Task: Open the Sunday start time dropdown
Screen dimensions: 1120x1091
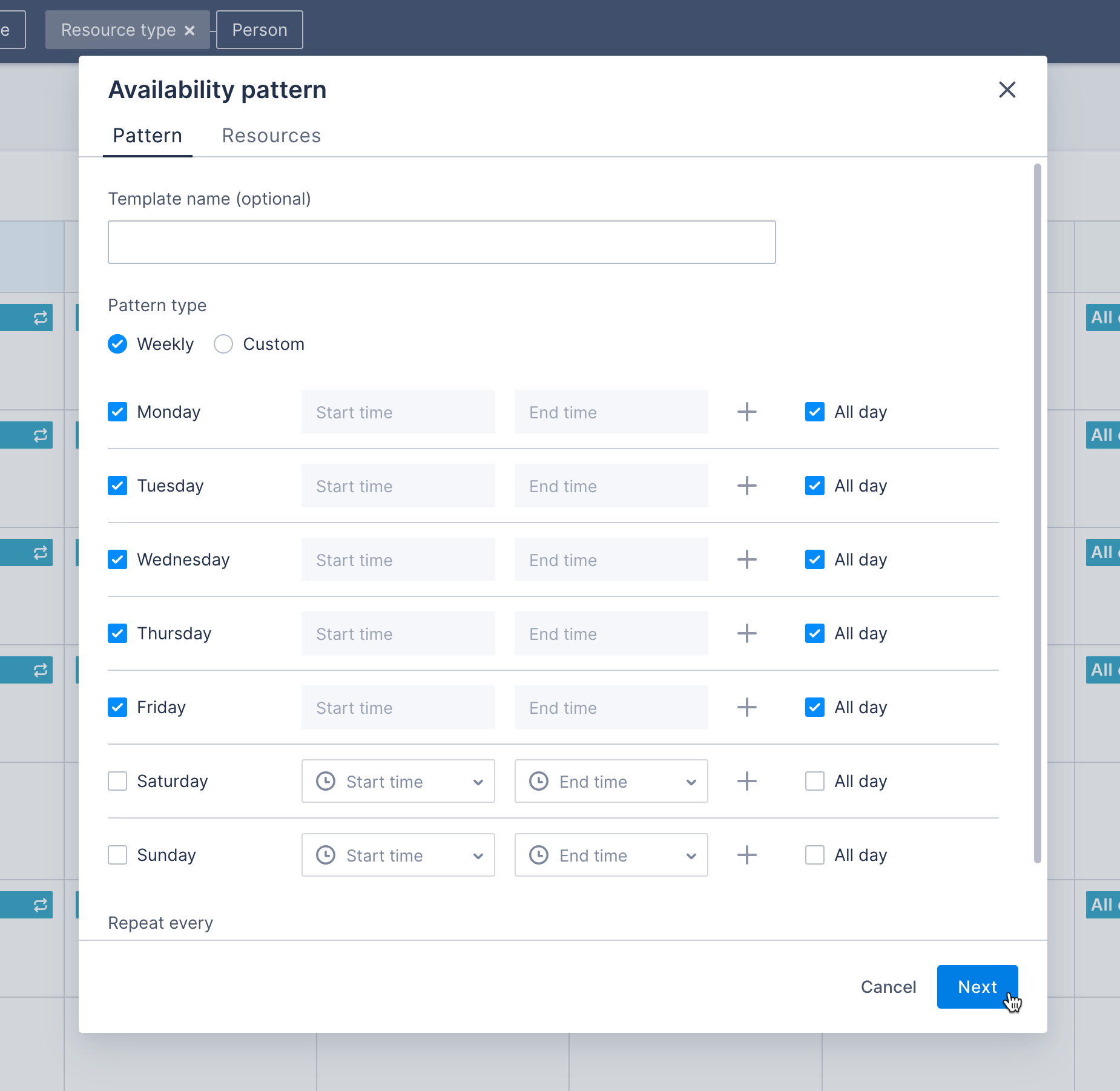Action: (479, 855)
